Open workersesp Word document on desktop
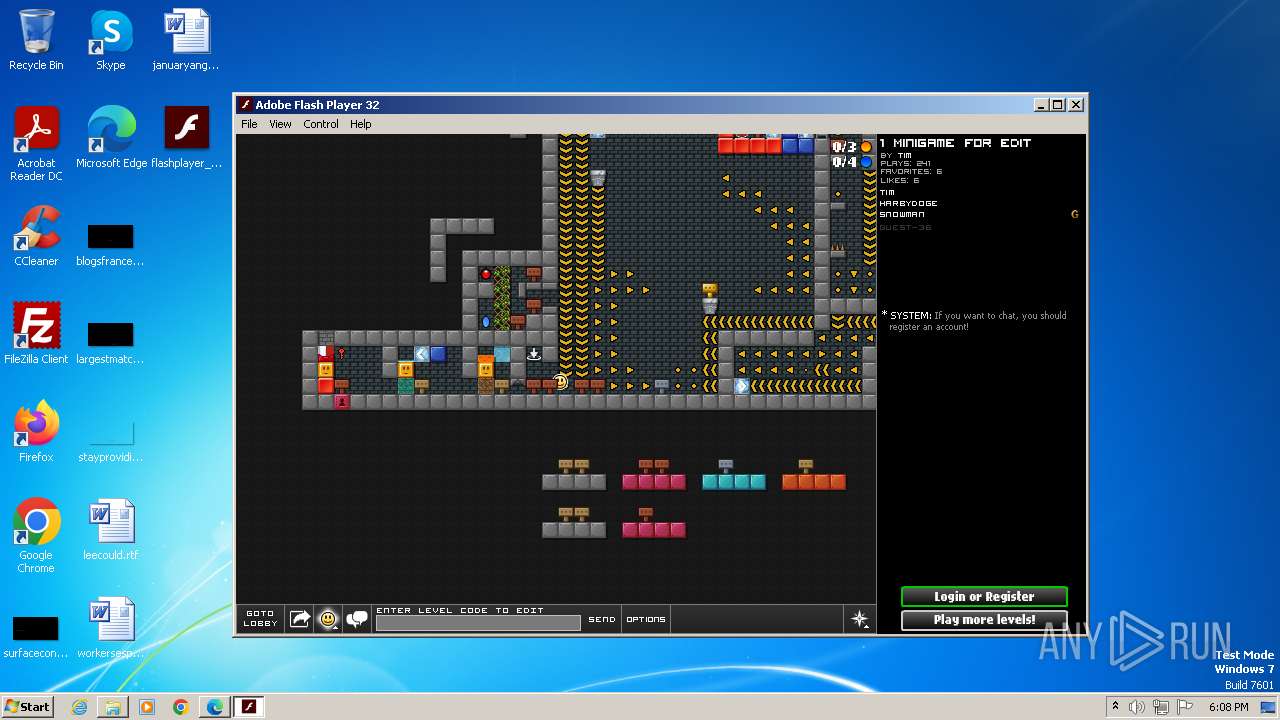The image size is (1280, 720). 111,628
